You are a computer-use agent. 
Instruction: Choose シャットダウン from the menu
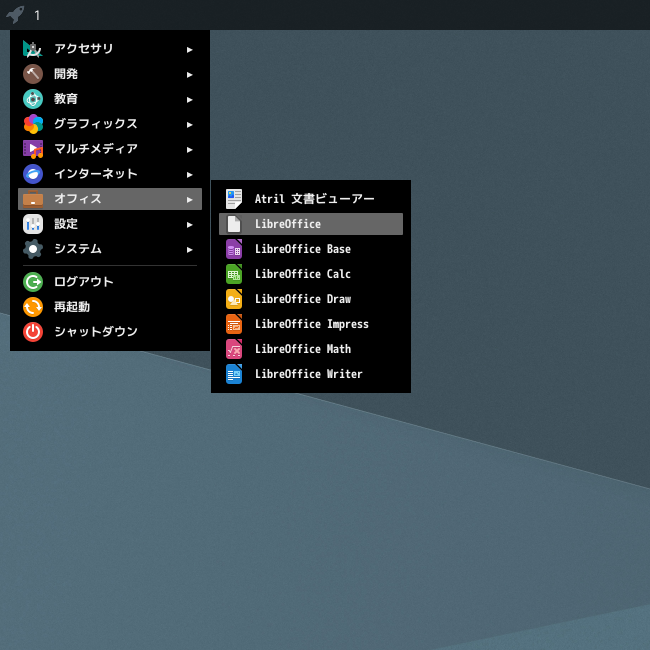coord(110,332)
